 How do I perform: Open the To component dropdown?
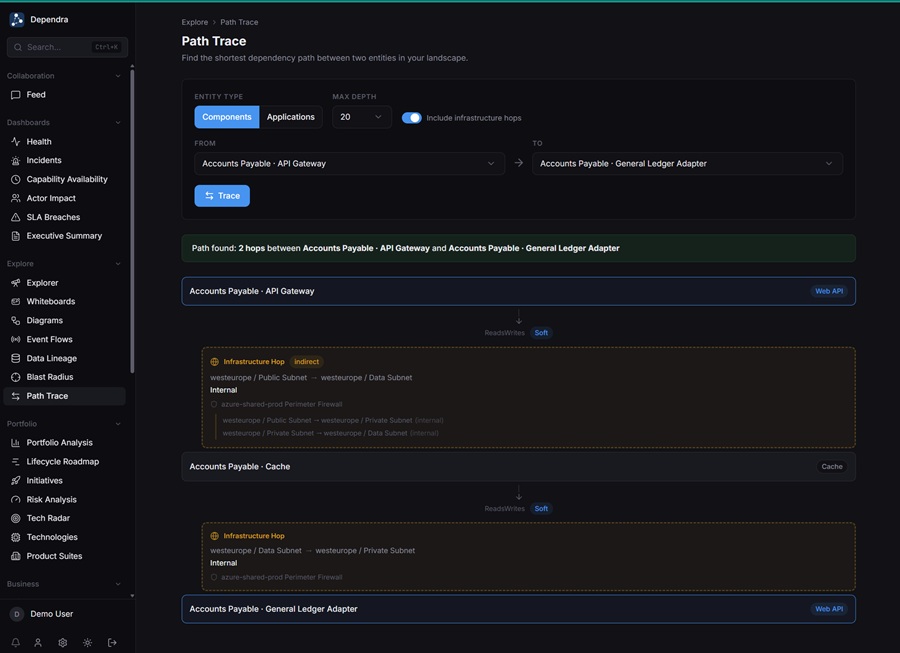point(687,164)
